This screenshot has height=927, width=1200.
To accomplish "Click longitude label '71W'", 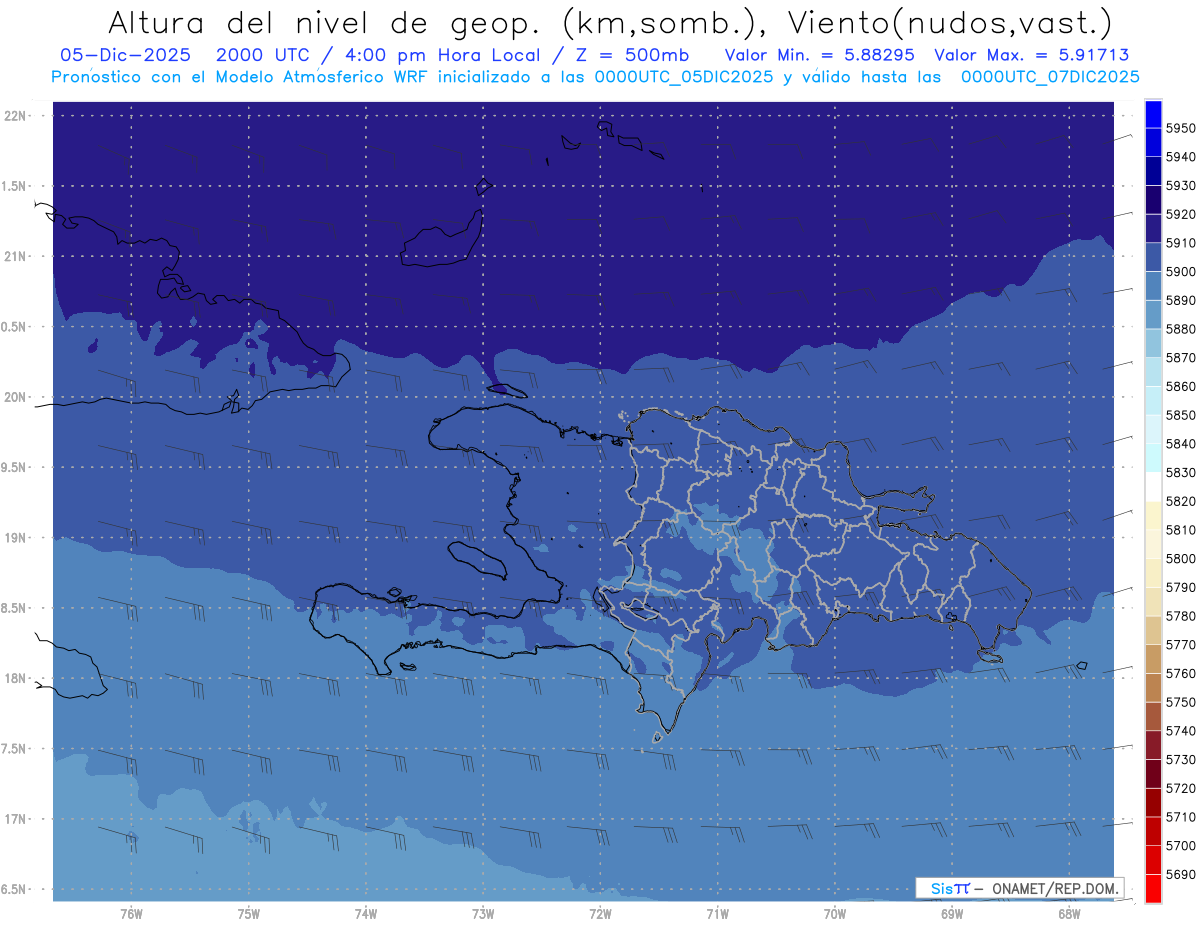I will click(717, 914).
